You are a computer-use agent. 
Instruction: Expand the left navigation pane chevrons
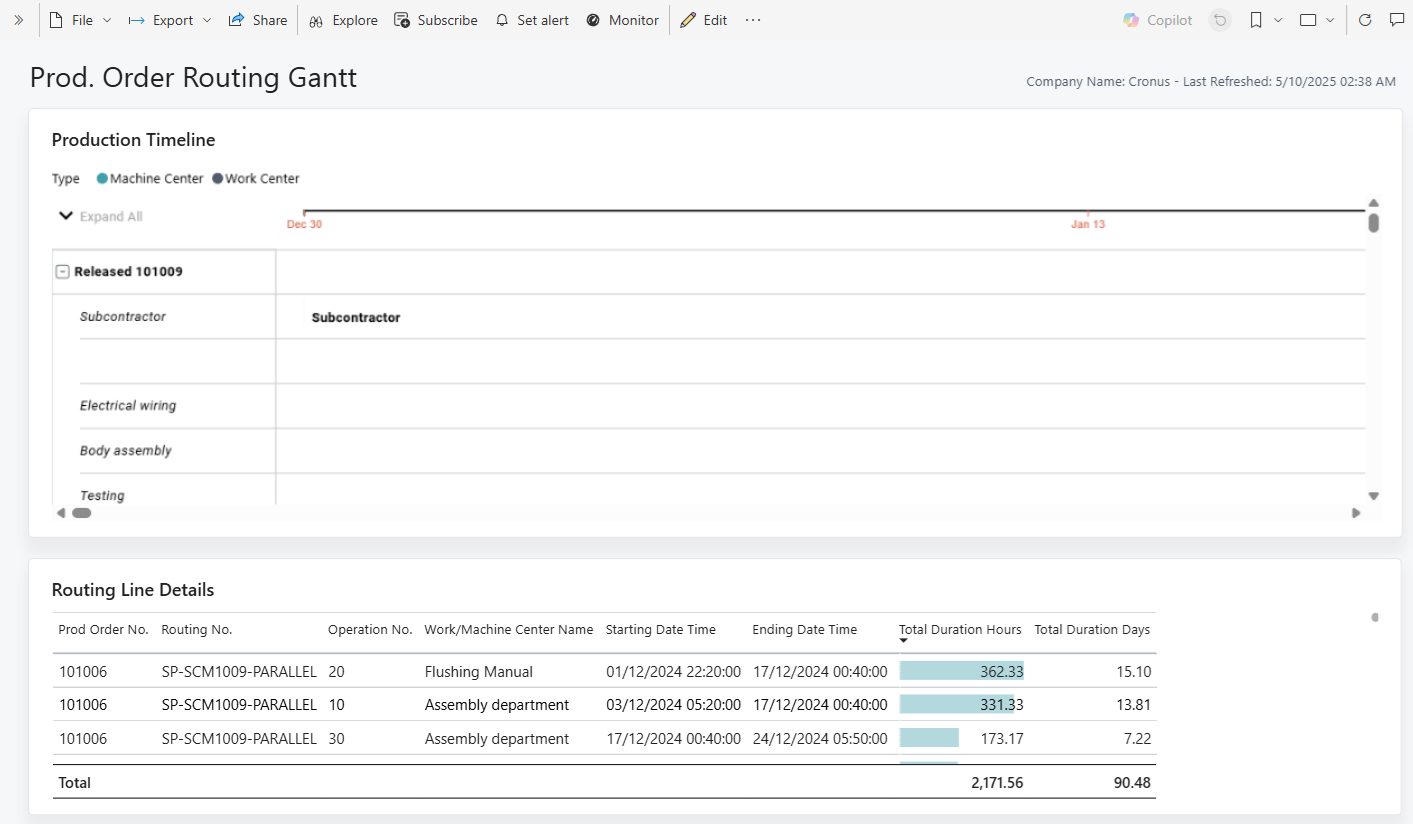[18, 20]
